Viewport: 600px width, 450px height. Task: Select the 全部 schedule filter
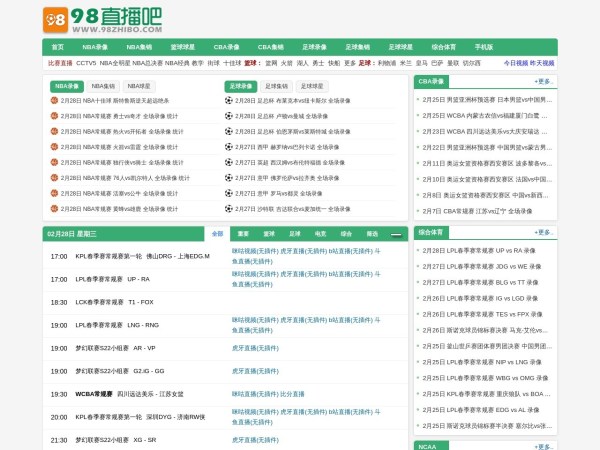pyautogui.click(x=217, y=234)
